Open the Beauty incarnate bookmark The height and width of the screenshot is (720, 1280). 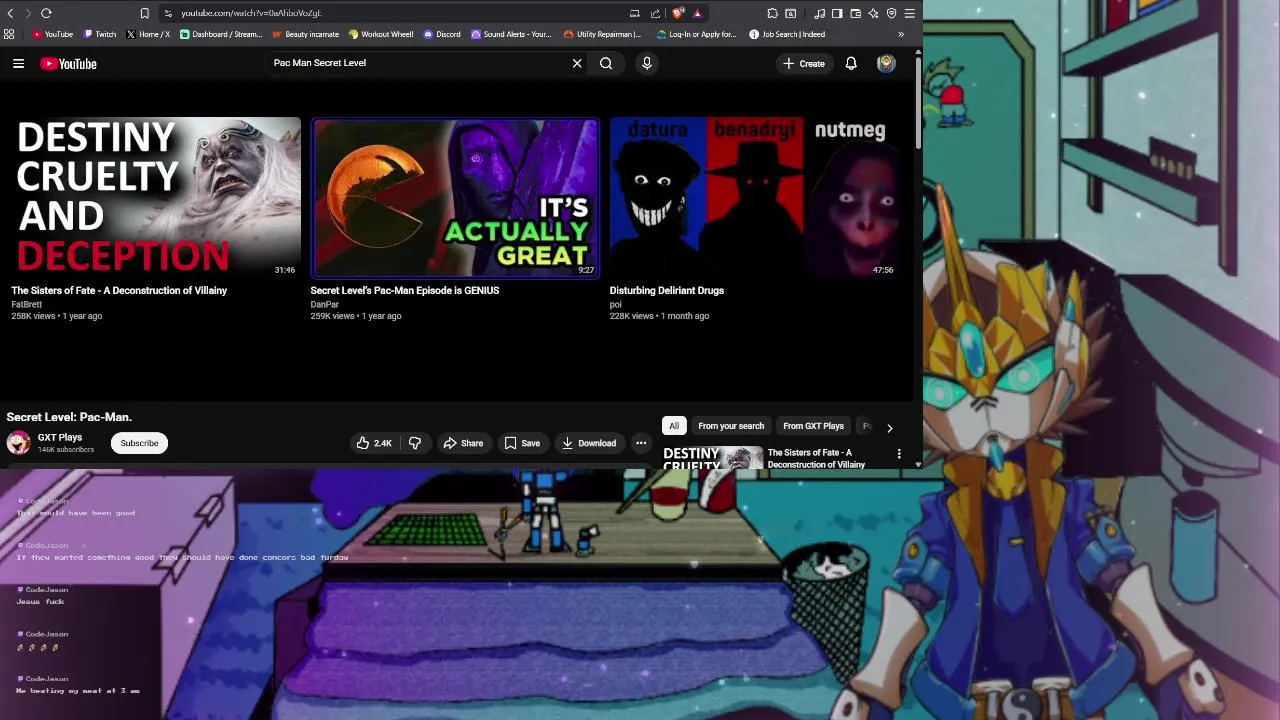306,34
